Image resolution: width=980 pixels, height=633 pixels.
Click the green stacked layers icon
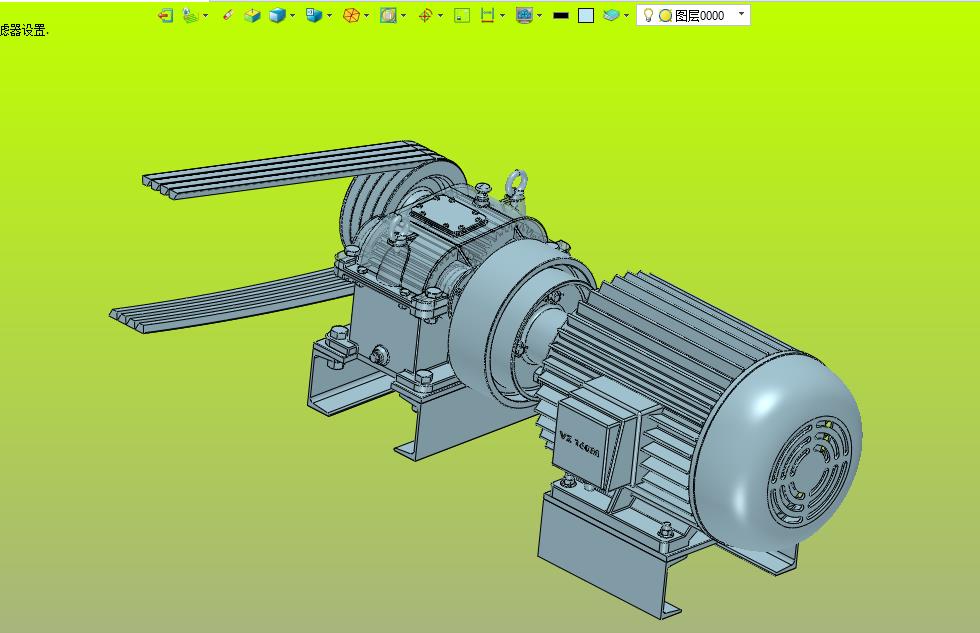(x=190, y=15)
